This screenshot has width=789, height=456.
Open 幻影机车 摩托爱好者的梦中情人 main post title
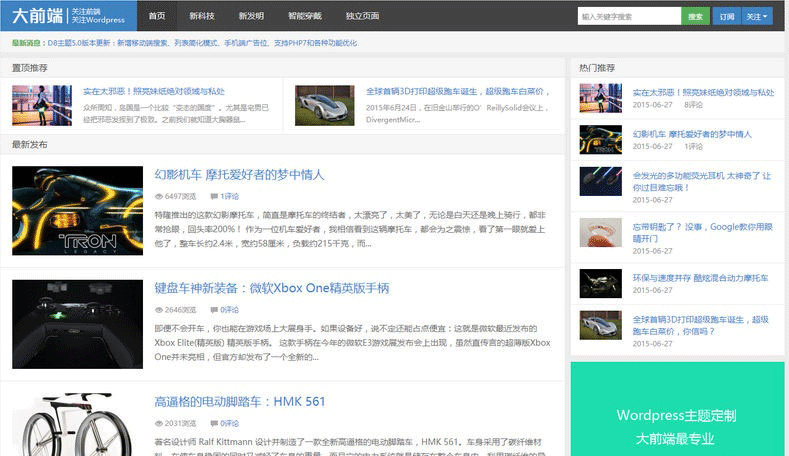[x=239, y=175]
